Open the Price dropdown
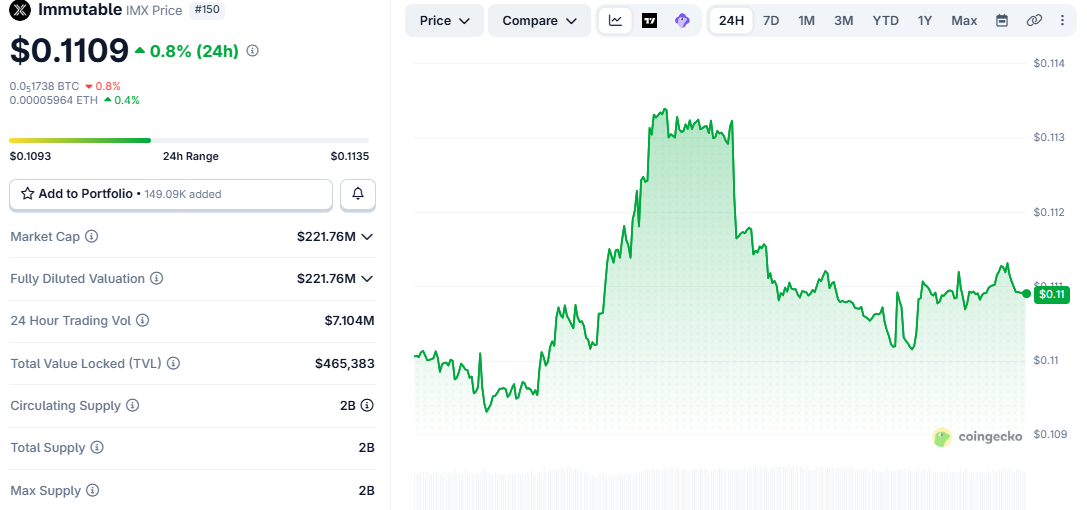Image resolution: width=1087 pixels, height=510 pixels. tap(444, 21)
